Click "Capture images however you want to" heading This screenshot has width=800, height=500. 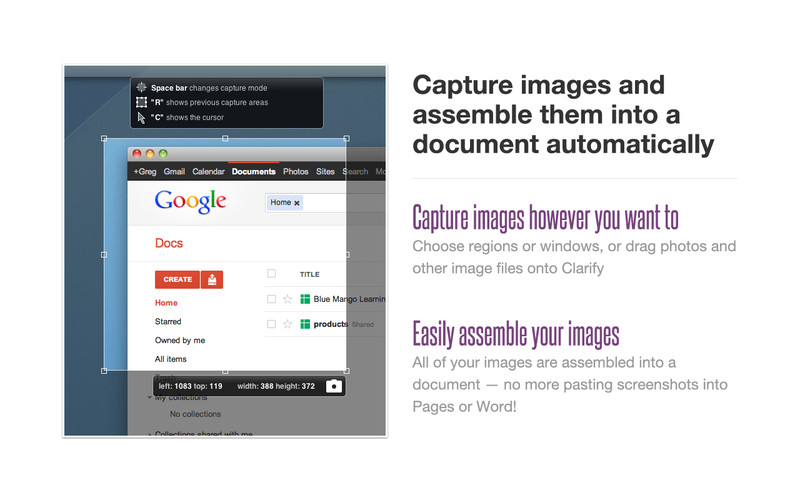pyautogui.click(x=545, y=218)
